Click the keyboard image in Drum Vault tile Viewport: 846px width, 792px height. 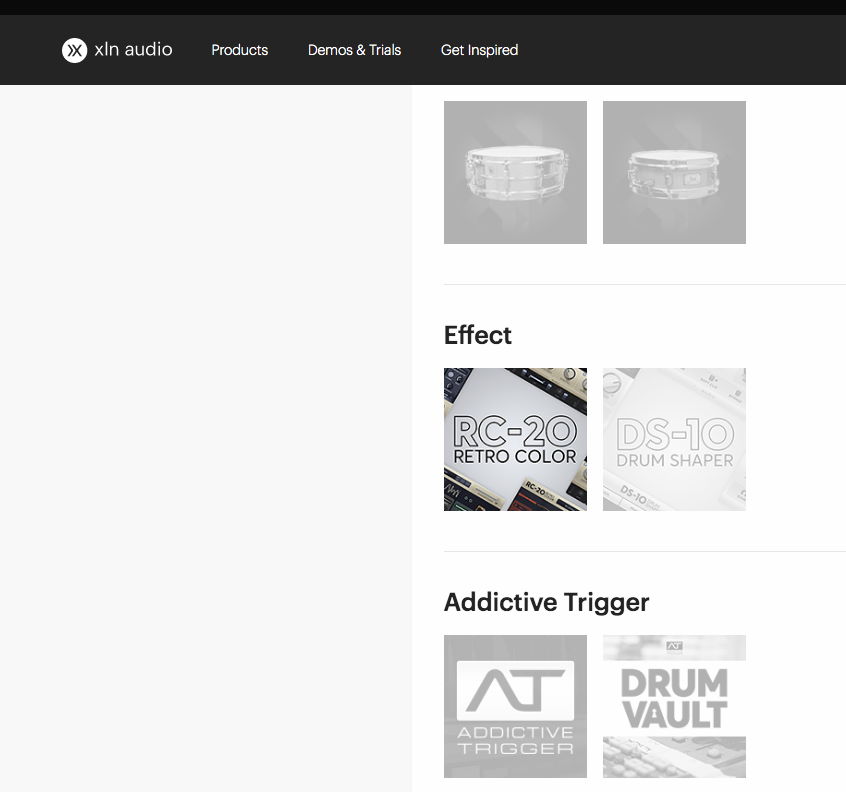(x=674, y=757)
